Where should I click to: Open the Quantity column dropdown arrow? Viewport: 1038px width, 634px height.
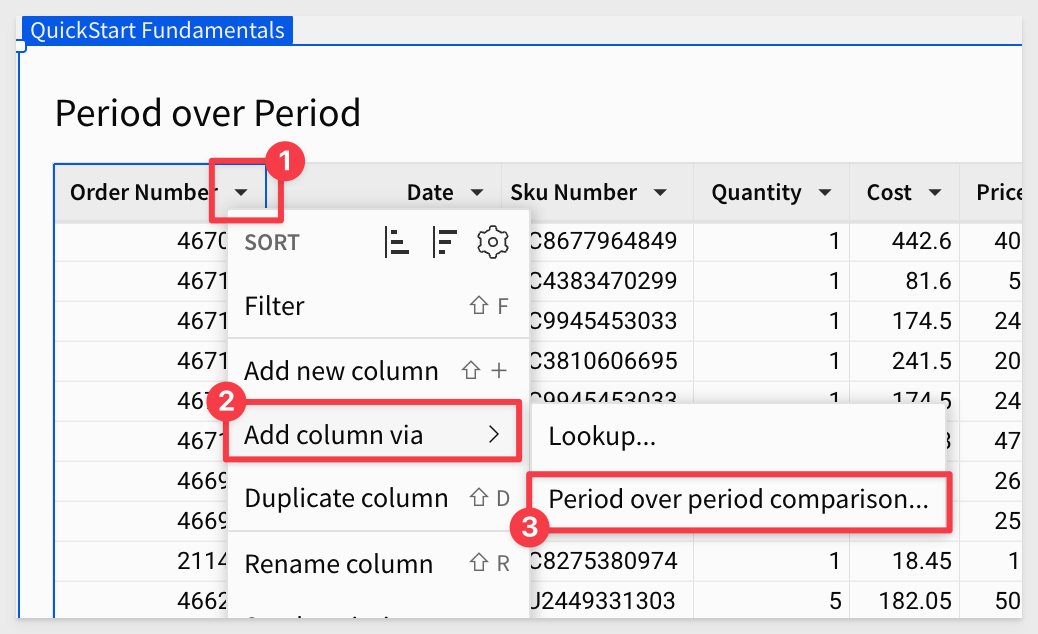825,193
